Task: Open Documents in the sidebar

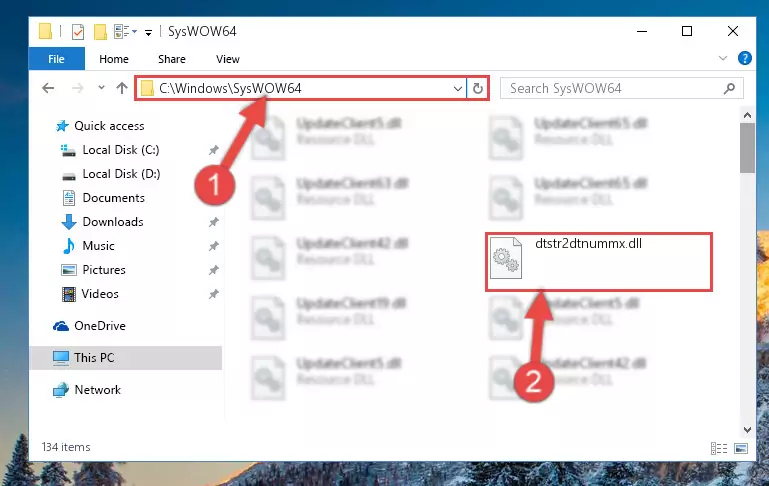Action: (113, 198)
